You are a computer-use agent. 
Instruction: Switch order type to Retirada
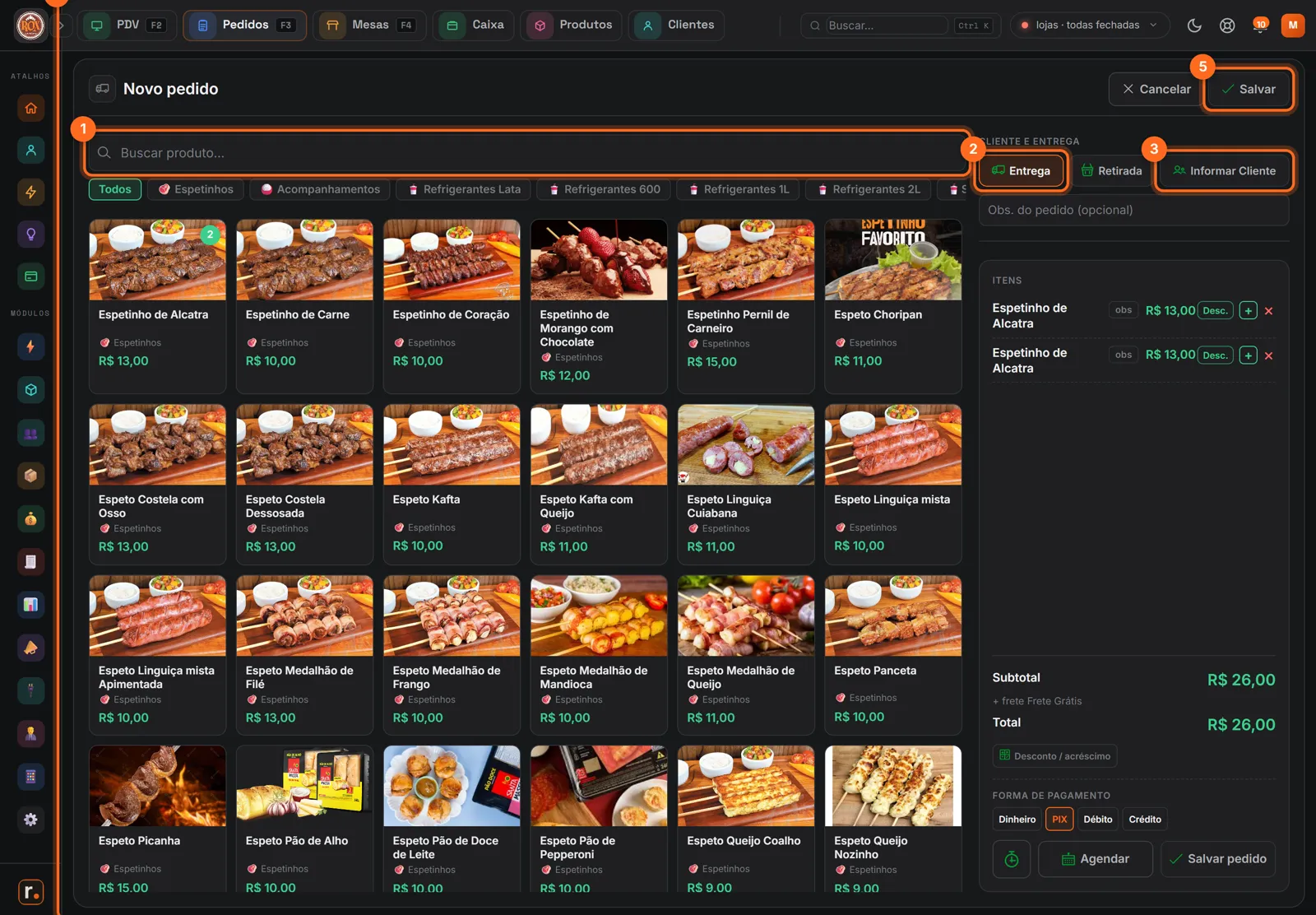(1111, 171)
